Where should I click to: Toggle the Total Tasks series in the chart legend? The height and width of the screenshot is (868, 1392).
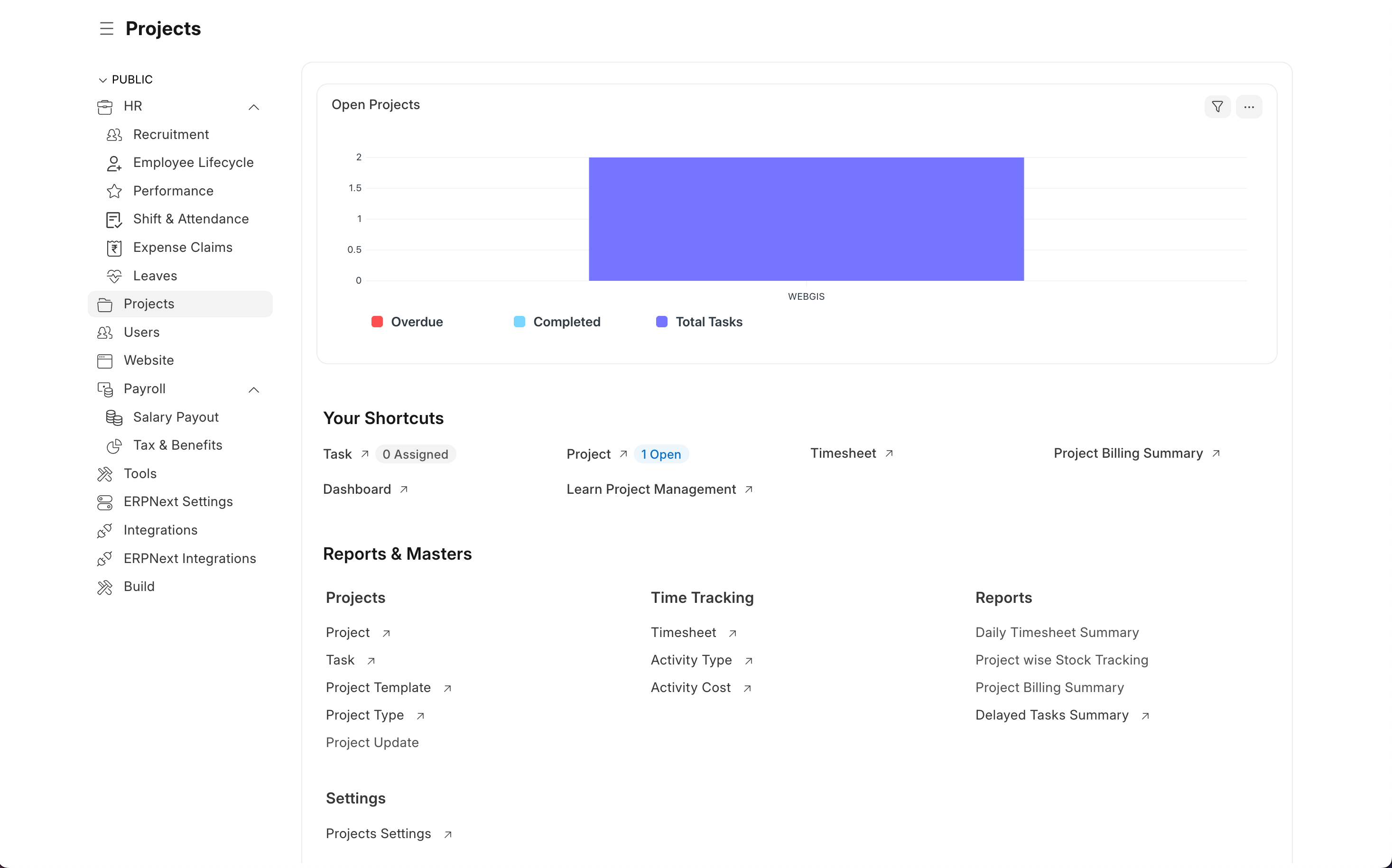click(699, 322)
